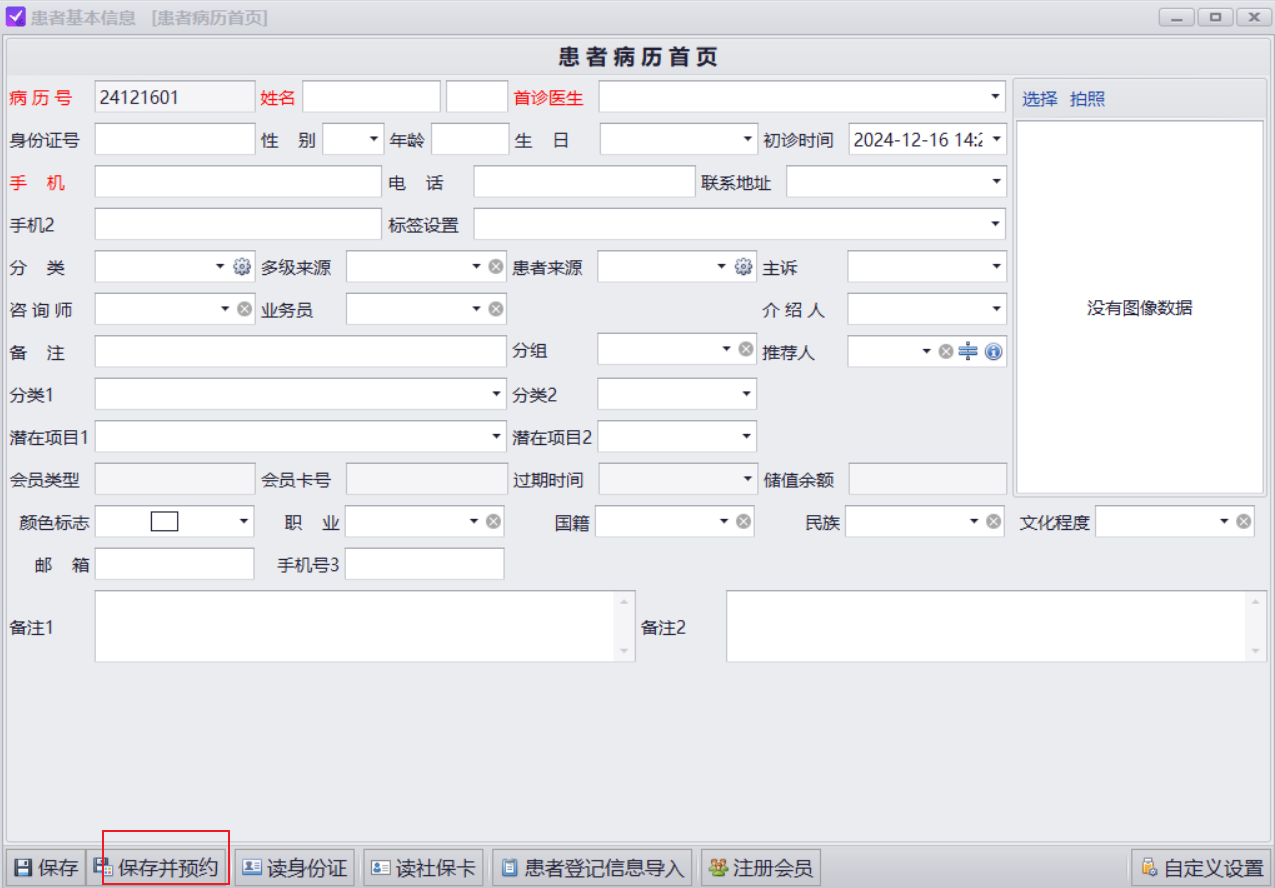
Task: Focus the 姓名 input field
Action: [x=371, y=97]
